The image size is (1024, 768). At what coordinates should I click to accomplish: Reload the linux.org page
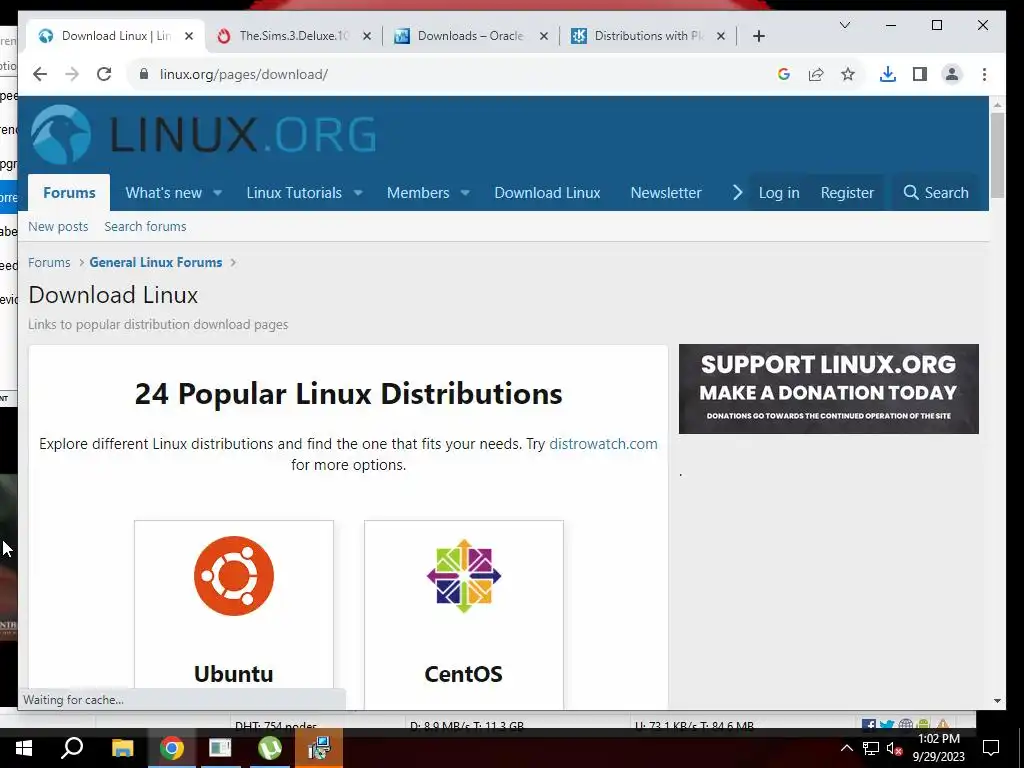(104, 74)
